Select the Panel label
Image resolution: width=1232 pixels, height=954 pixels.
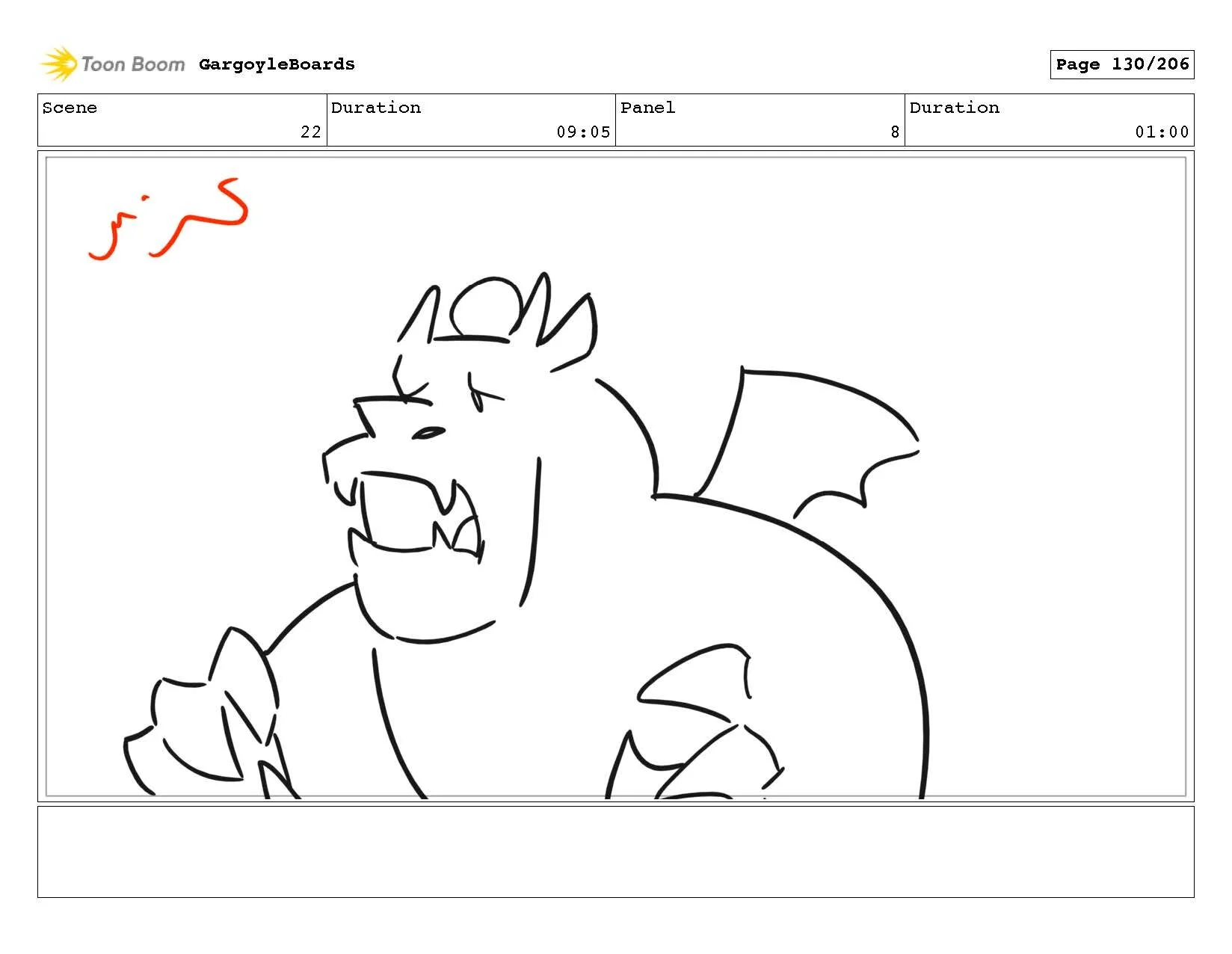point(647,108)
